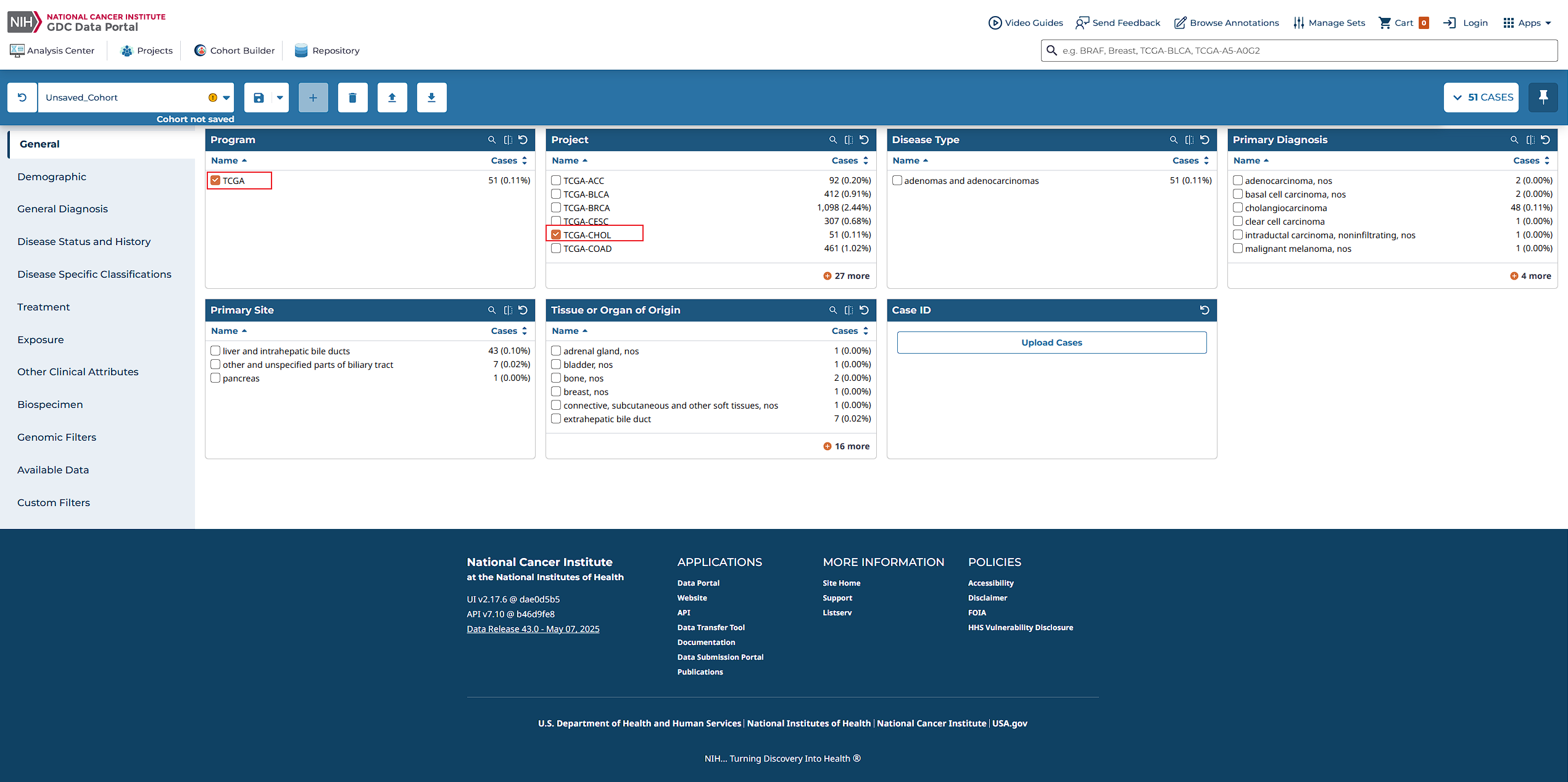Image resolution: width=1568 pixels, height=782 pixels.
Task: Search within Tissue or Organ of Origin
Action: [x=833, y=310]
